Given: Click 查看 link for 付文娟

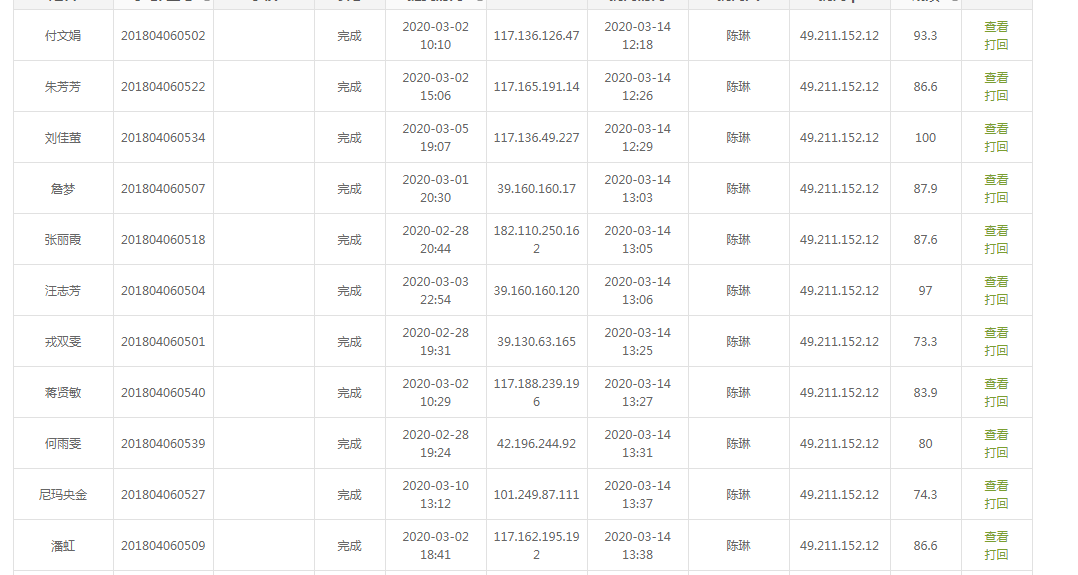Looking at the screenshot, I should 996,27.
